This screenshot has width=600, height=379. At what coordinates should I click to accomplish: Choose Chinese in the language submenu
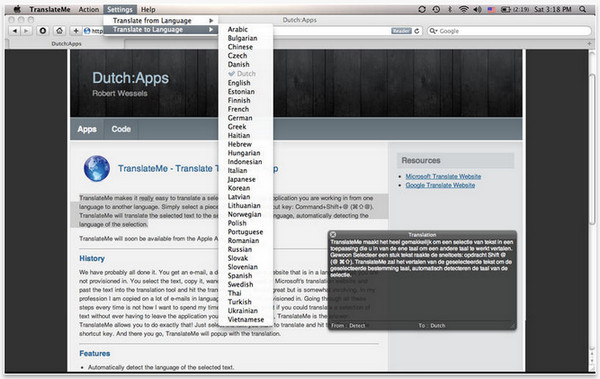pyautogui.click(x=245, y=47)
